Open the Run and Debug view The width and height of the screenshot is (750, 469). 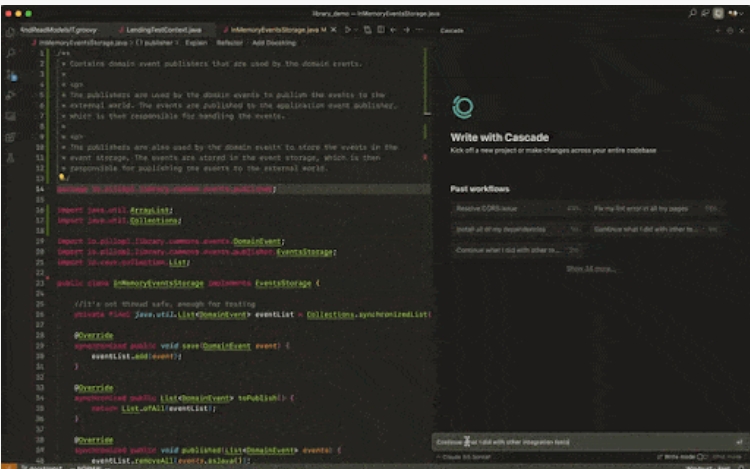pyautogui.click(x=12, y=96)
